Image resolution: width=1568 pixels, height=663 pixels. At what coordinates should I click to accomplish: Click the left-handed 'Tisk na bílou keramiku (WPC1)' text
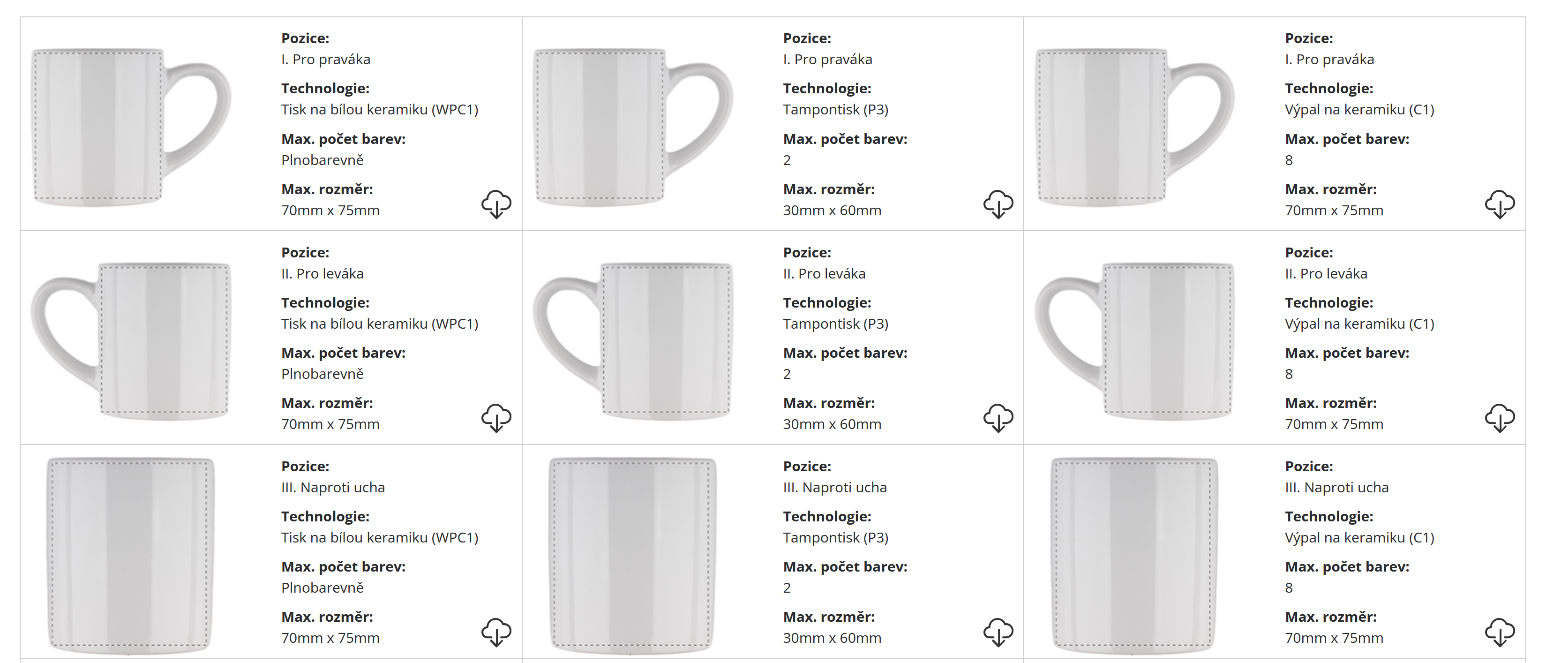pyautogui.click(x=379, y=324)
